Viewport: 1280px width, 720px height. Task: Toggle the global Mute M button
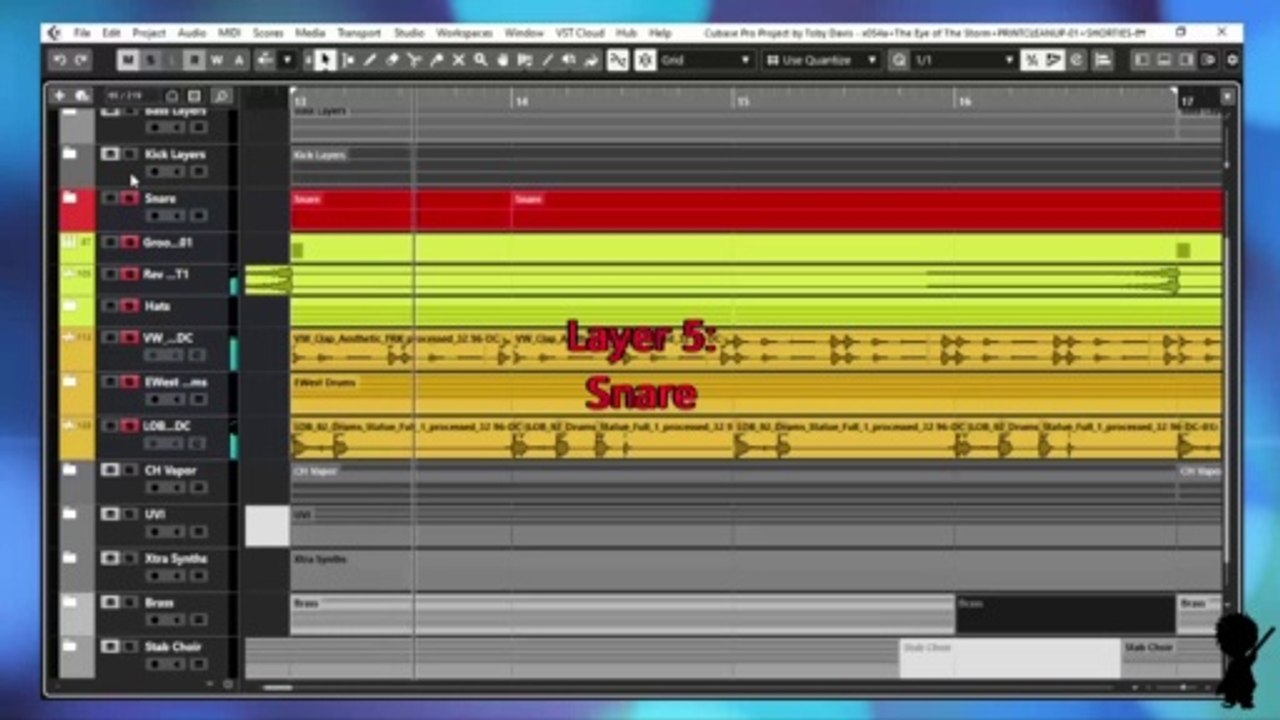click(x=127, y=60)
